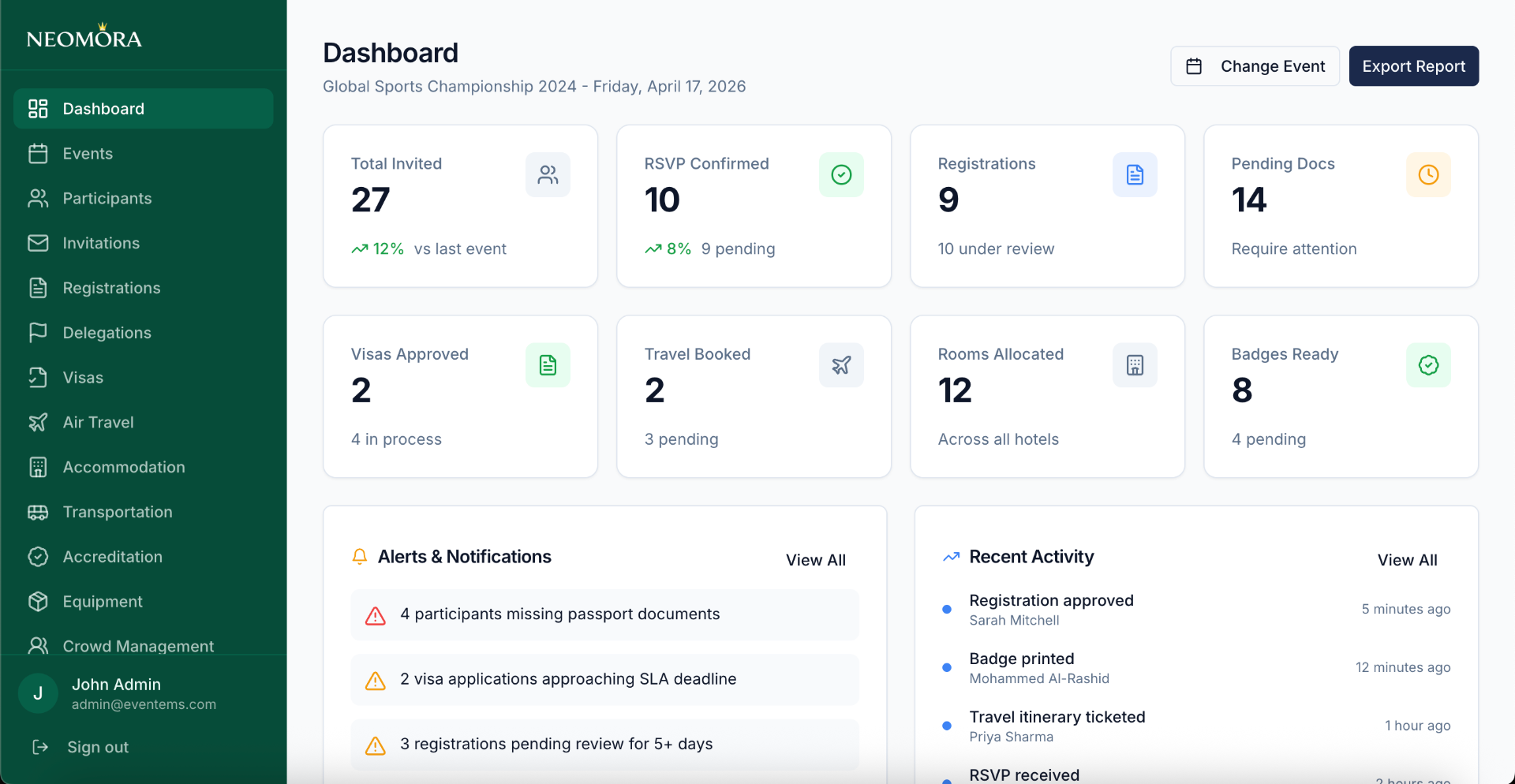Click the Accreditation checkmark badge icon

click(x=38, y=556)
